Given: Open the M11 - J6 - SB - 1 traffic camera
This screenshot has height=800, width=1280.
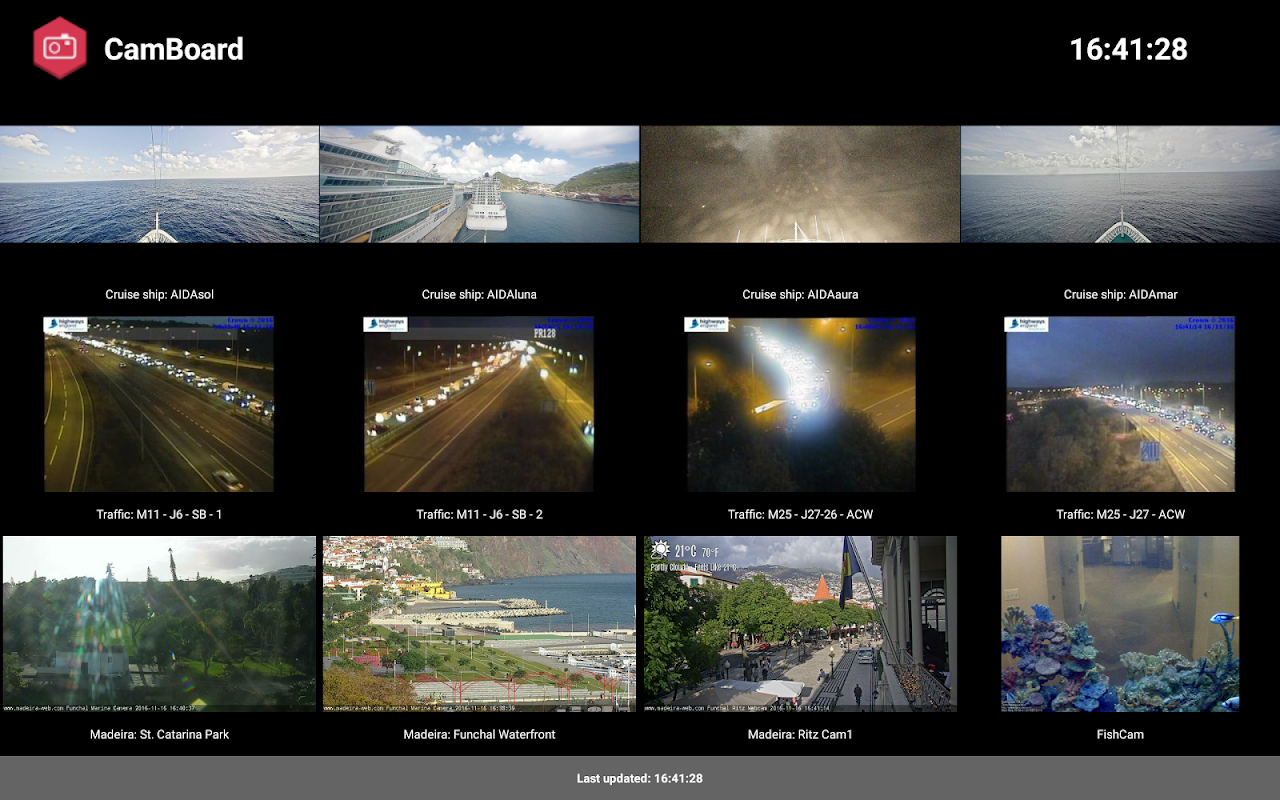Looking at the screenshot, I should point(159,404).
